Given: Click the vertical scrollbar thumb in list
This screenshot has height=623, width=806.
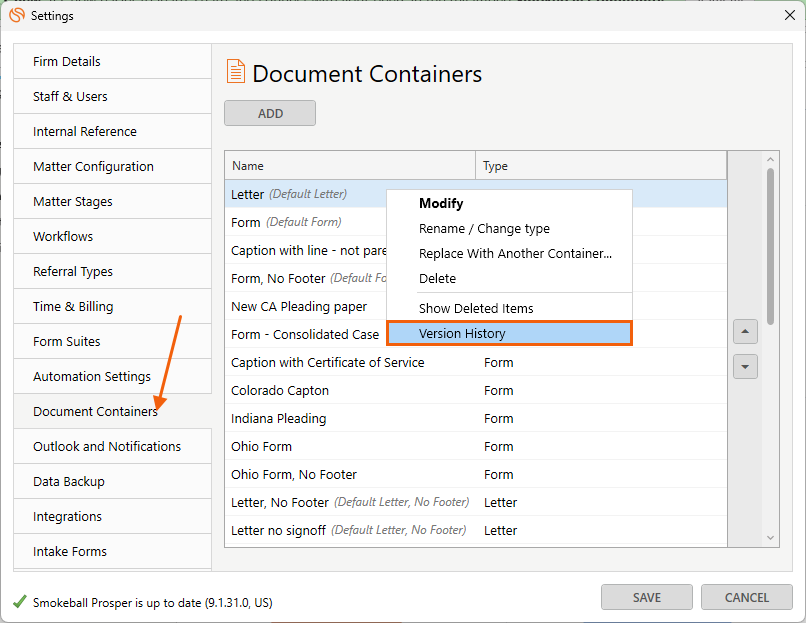Looking at the screenshot, I should 770,247.
